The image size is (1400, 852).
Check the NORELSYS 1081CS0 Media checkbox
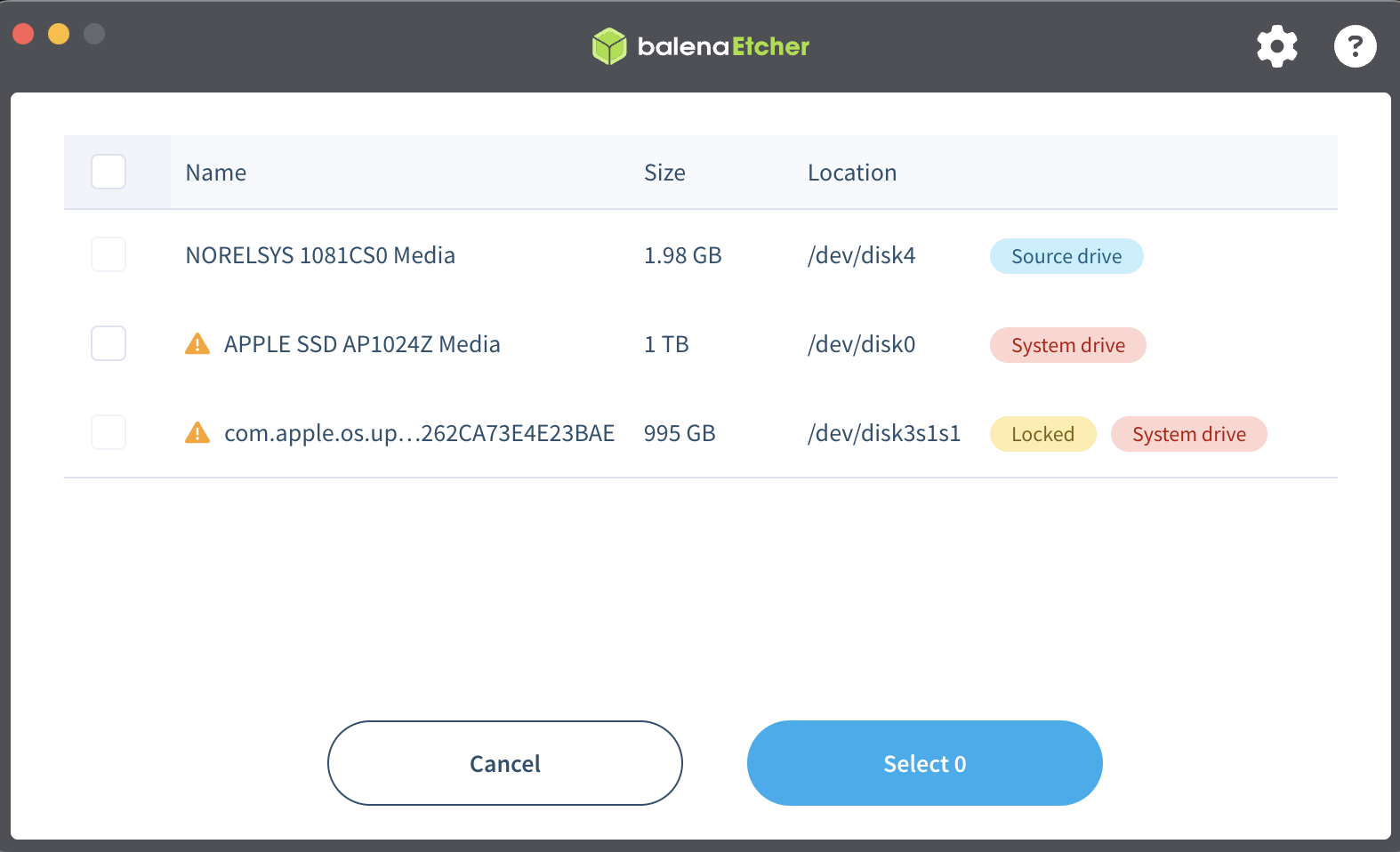click(109, 254)
